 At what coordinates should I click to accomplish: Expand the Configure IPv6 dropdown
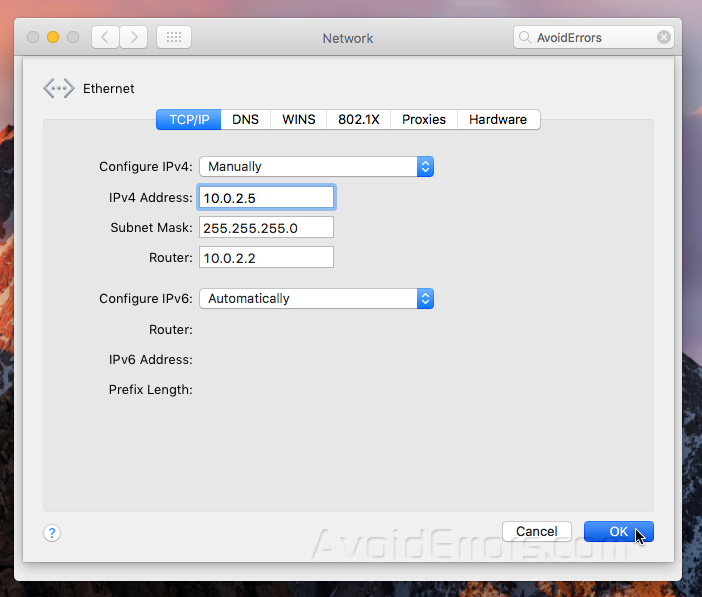click(x=425, y=298)
